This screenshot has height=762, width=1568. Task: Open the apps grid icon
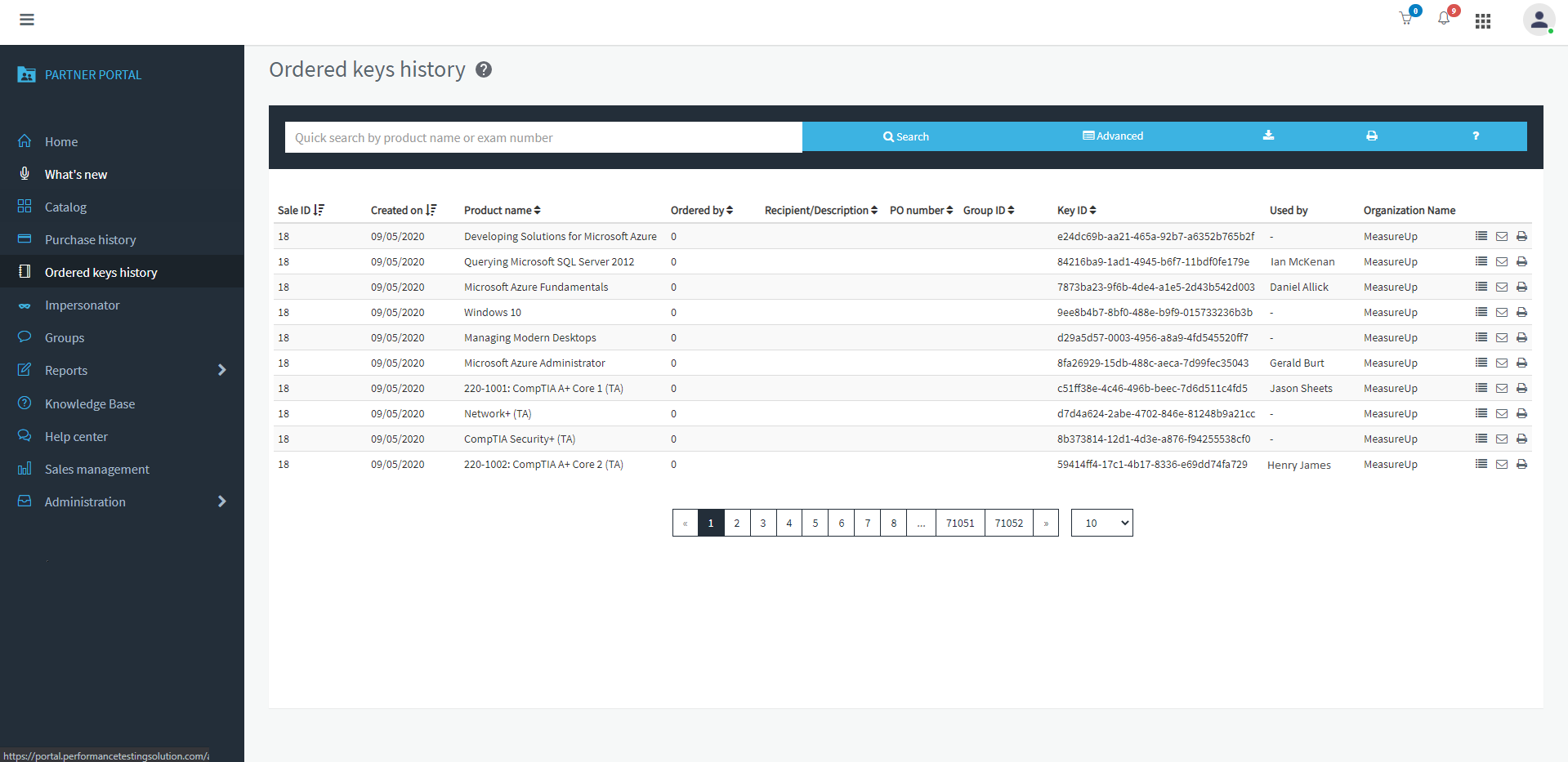pyautogui.click(x=1483, y=21)
